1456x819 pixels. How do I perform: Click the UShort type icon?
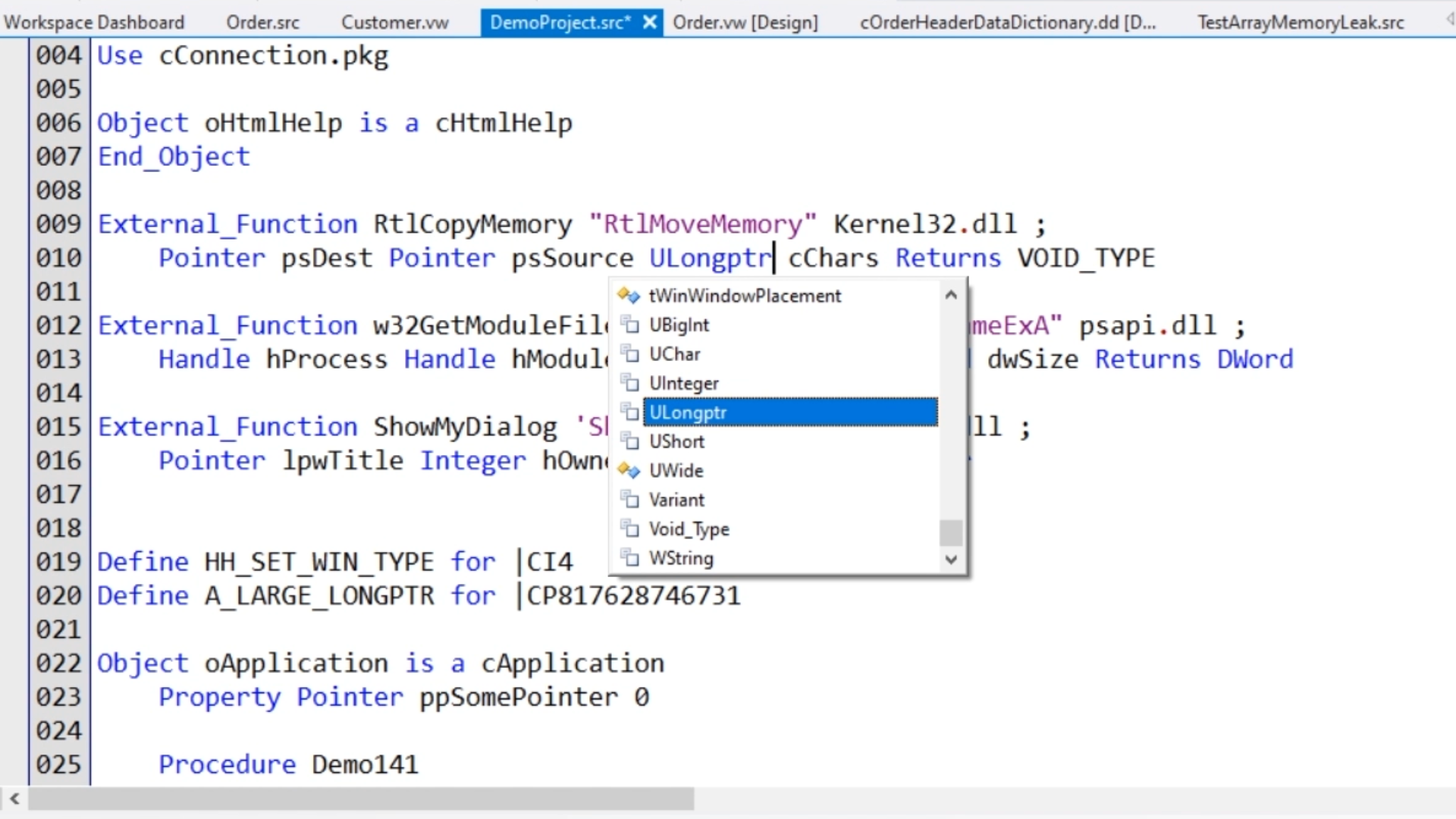[629, 441]
